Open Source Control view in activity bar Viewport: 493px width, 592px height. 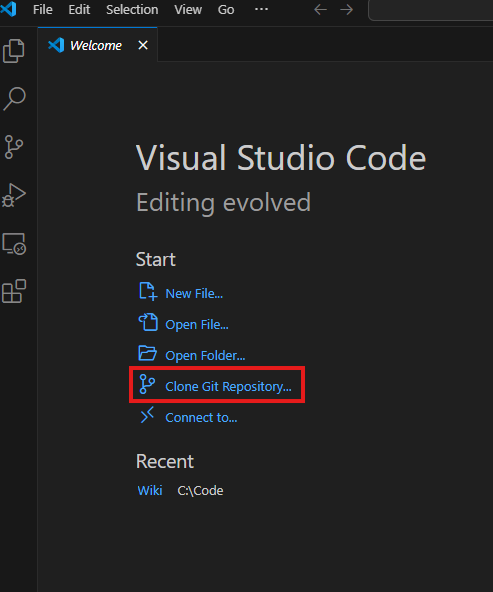[x=14, y=147]
